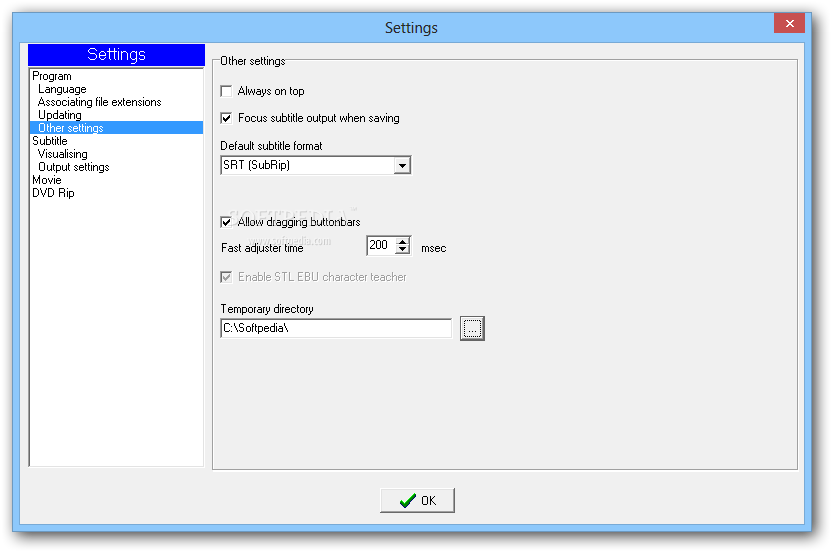Screen dimensions: 832x552
Task: Decrease Fast adjuster time with down arrow
Action: [403, 250]
